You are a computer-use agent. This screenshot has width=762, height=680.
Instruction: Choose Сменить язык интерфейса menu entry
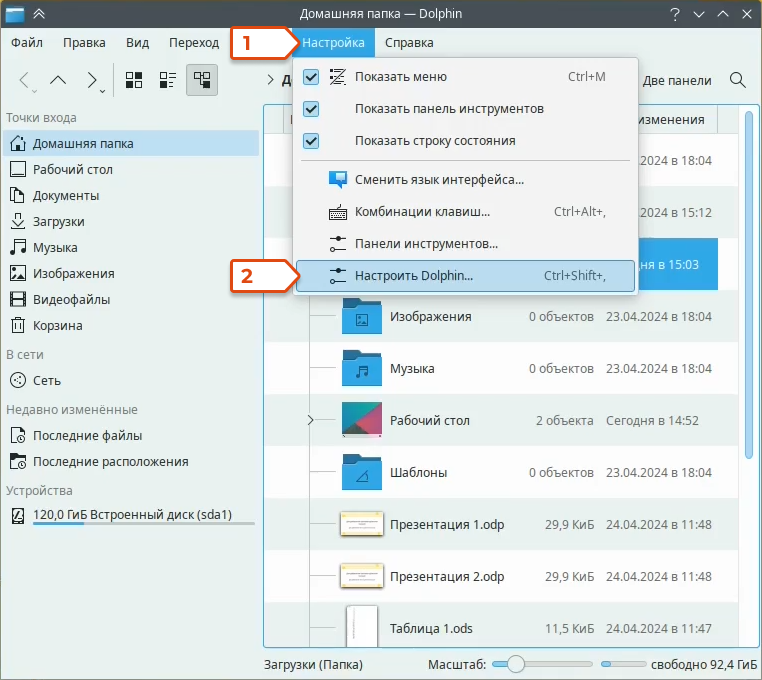[x=465, y=180]
